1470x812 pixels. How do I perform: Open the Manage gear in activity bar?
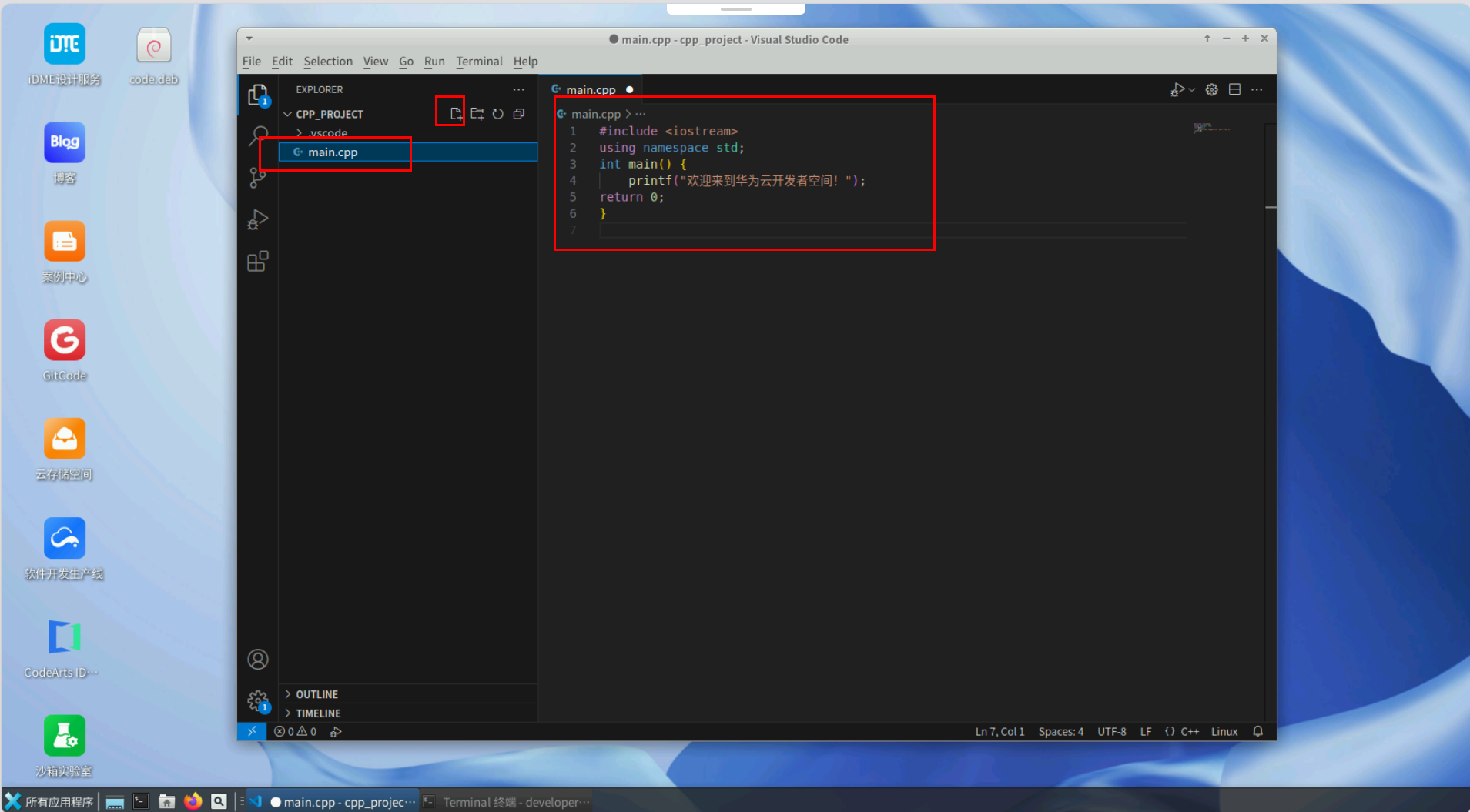point(258,701)
